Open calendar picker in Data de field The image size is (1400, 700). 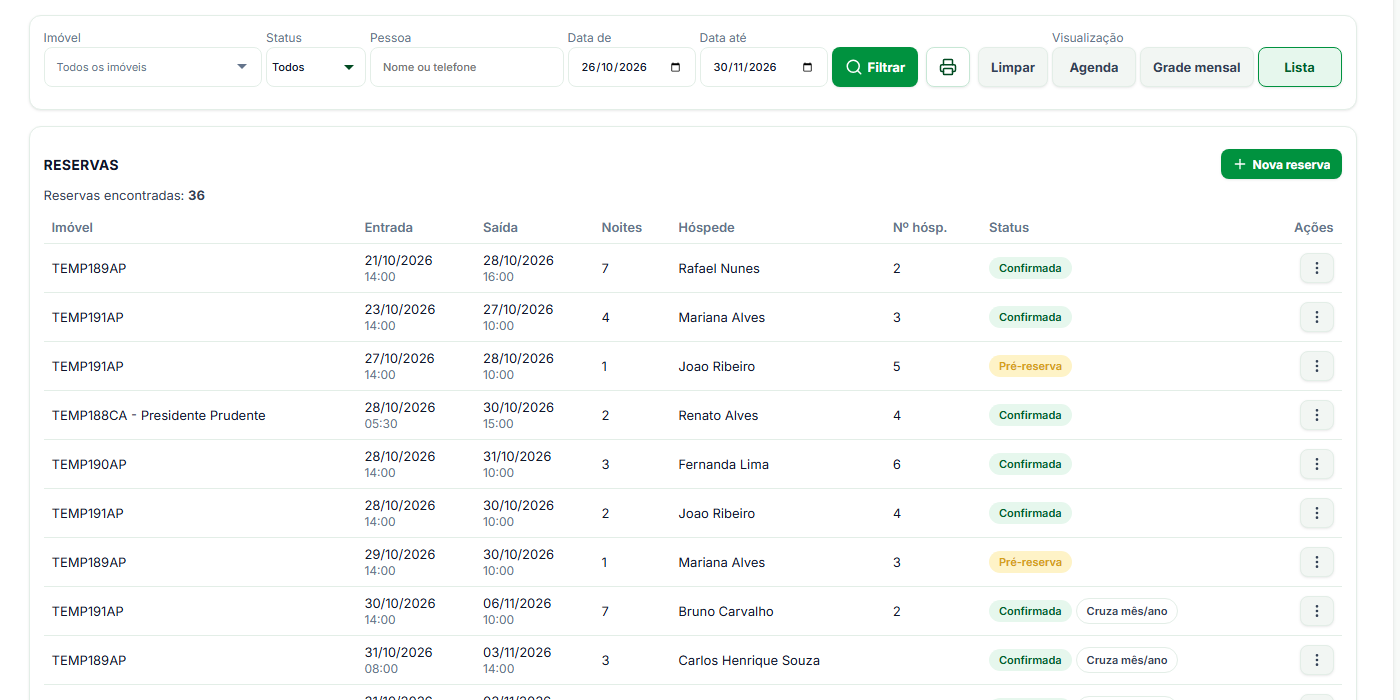coord(676,67)
